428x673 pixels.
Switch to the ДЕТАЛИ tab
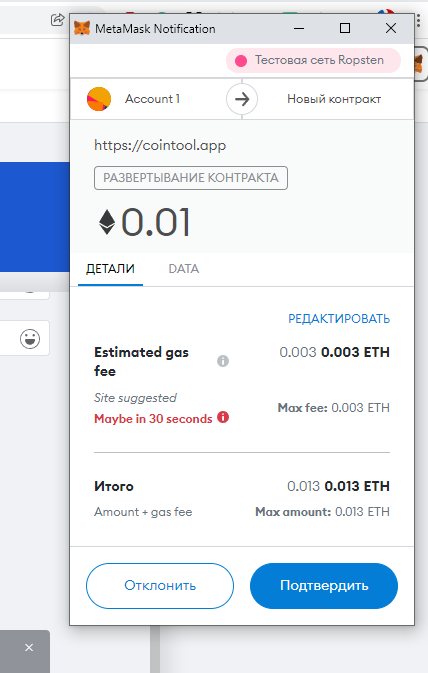(x=110, y=269)
